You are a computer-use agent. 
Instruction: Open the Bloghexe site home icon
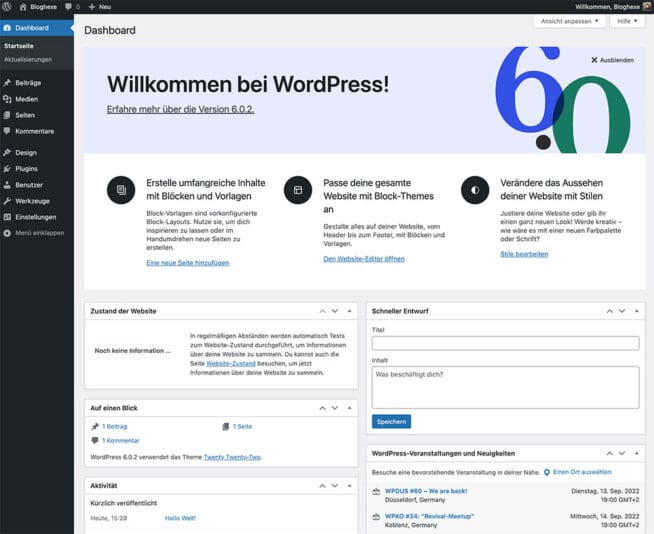pos(23,7)
